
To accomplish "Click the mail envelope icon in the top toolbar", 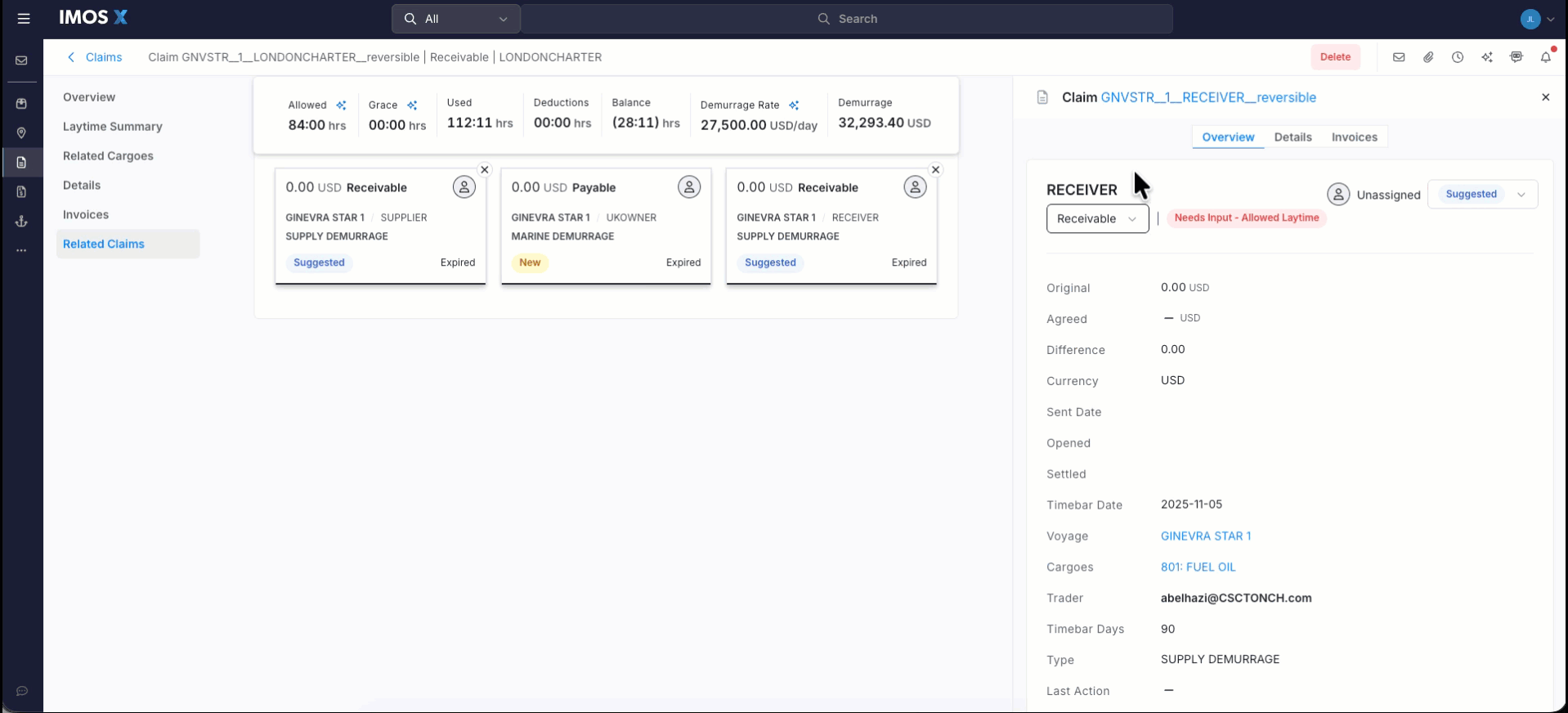I will coord(1399,57).
